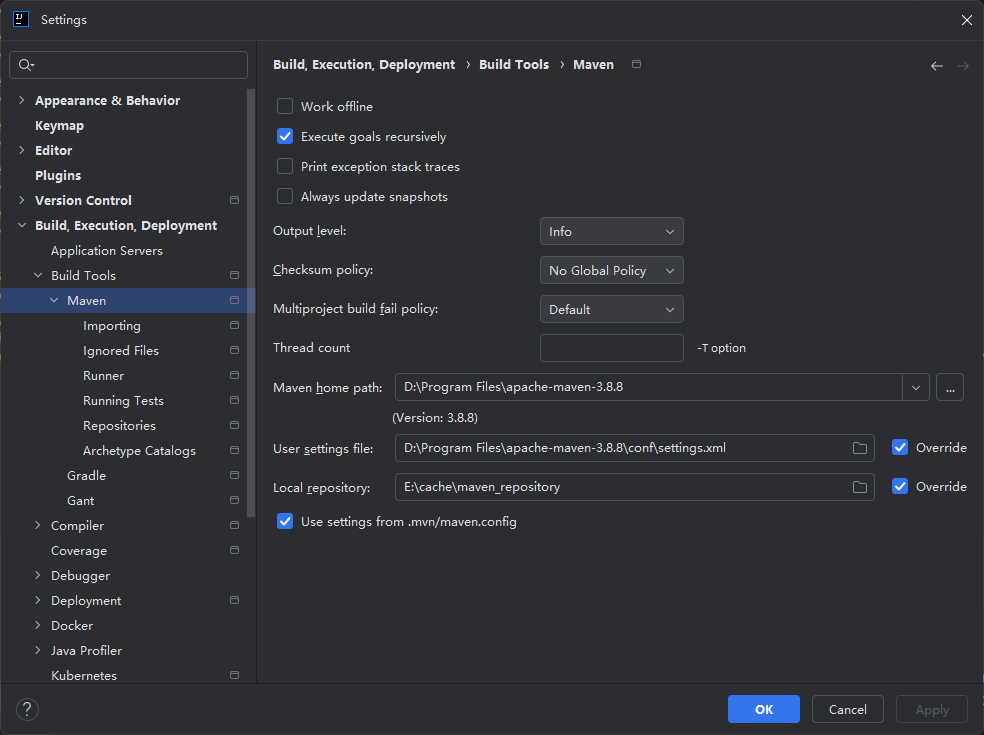Uncheck Override for the user settings file
This screenshot has height=735, width=984.
[x=900, y=448]
